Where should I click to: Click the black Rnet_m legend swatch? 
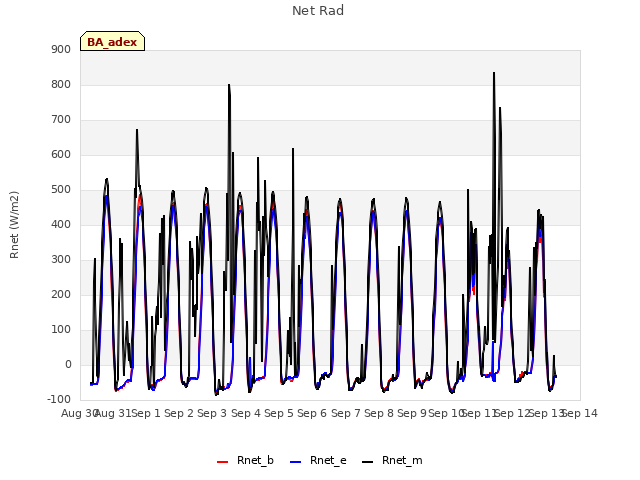pos(368,462)
